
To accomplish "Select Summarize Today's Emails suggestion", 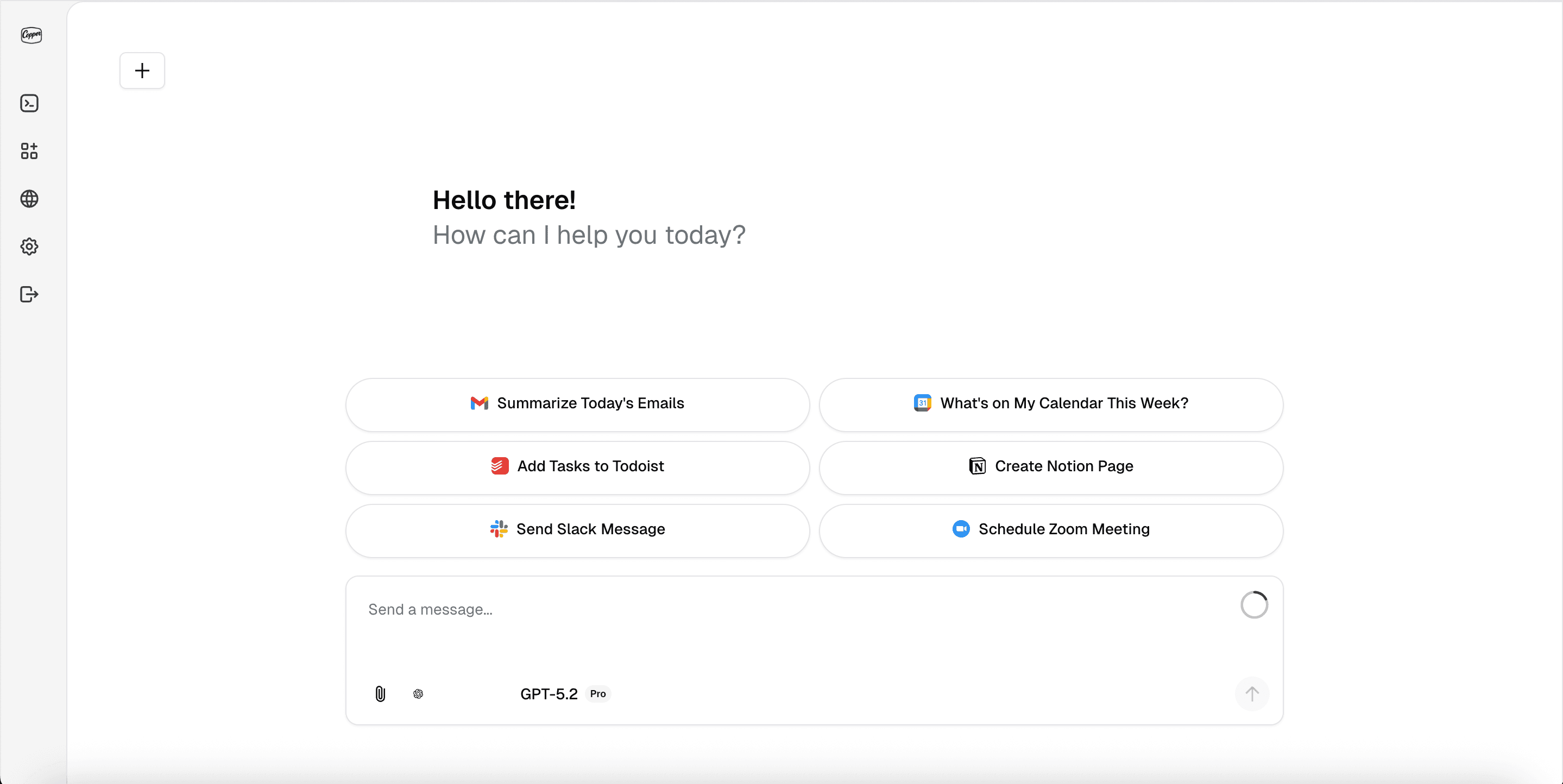I will coord(577,403).
